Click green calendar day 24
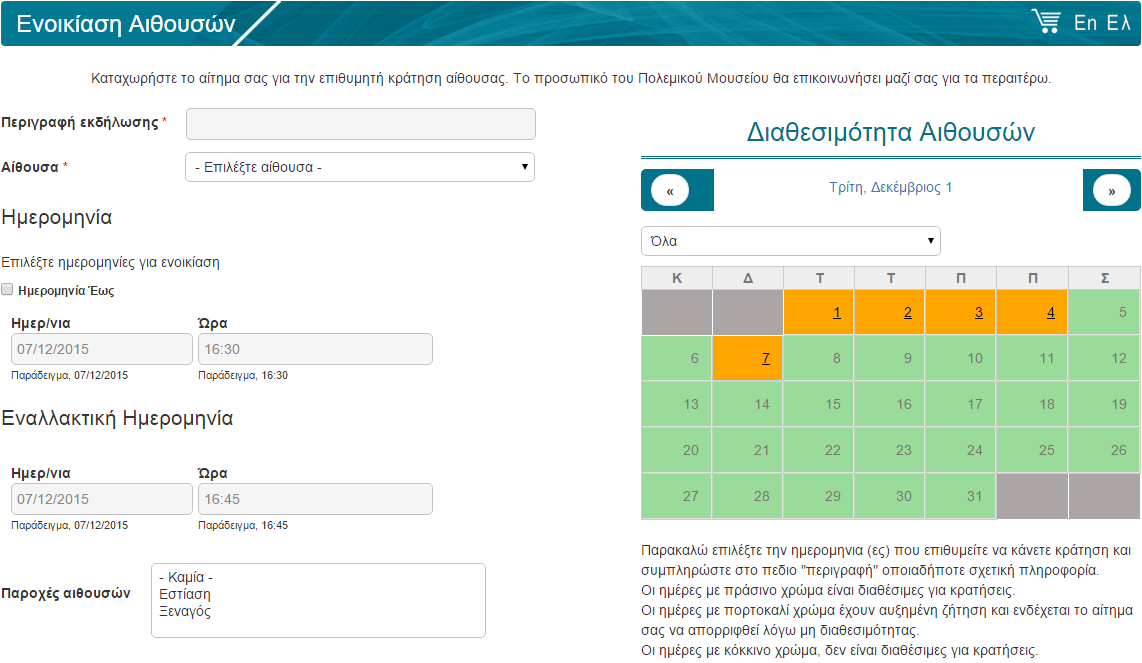The image size is (1142, 663). click(x=961, y=450)
